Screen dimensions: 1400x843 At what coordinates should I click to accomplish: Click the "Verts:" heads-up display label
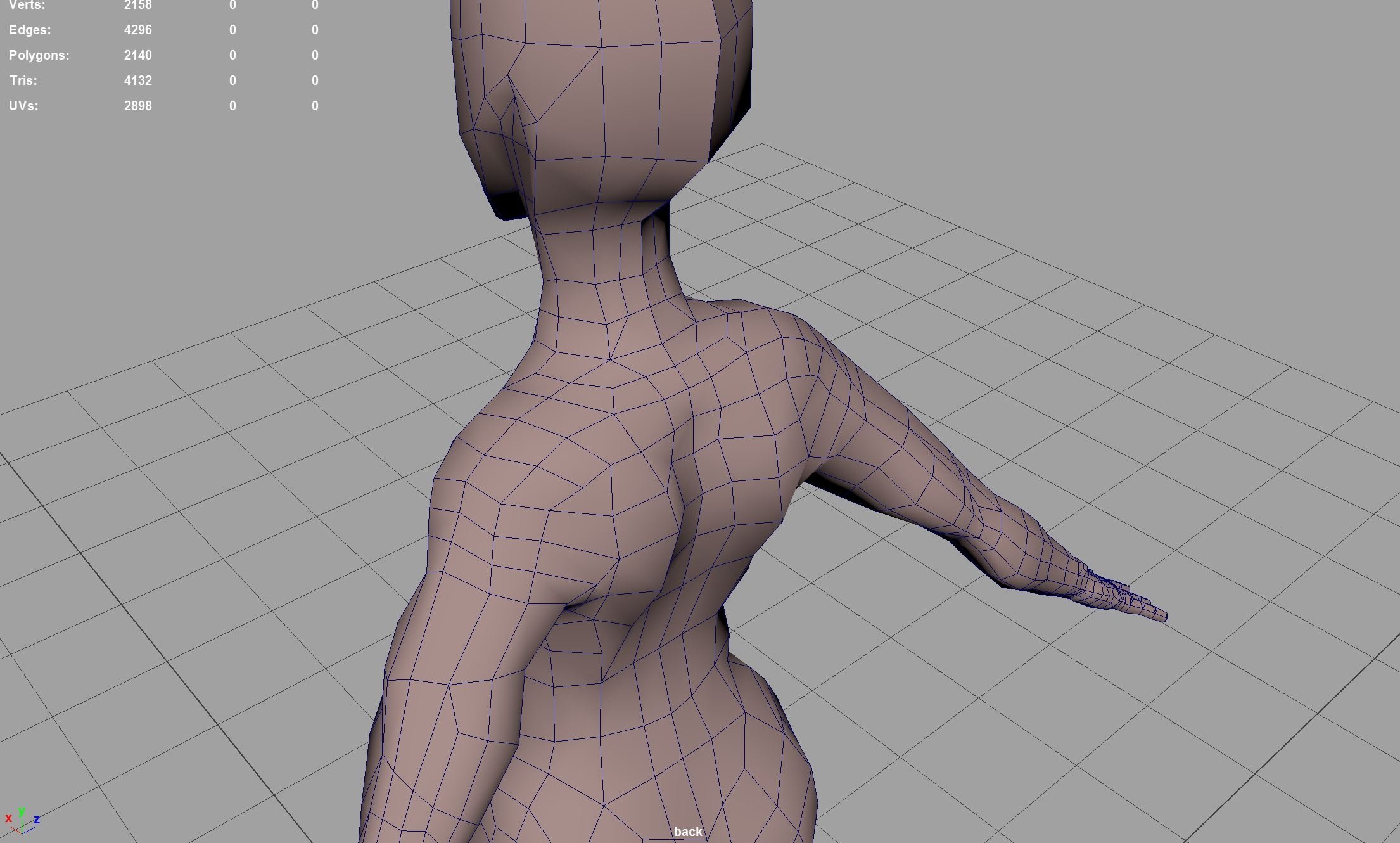(x=27, y=5)
